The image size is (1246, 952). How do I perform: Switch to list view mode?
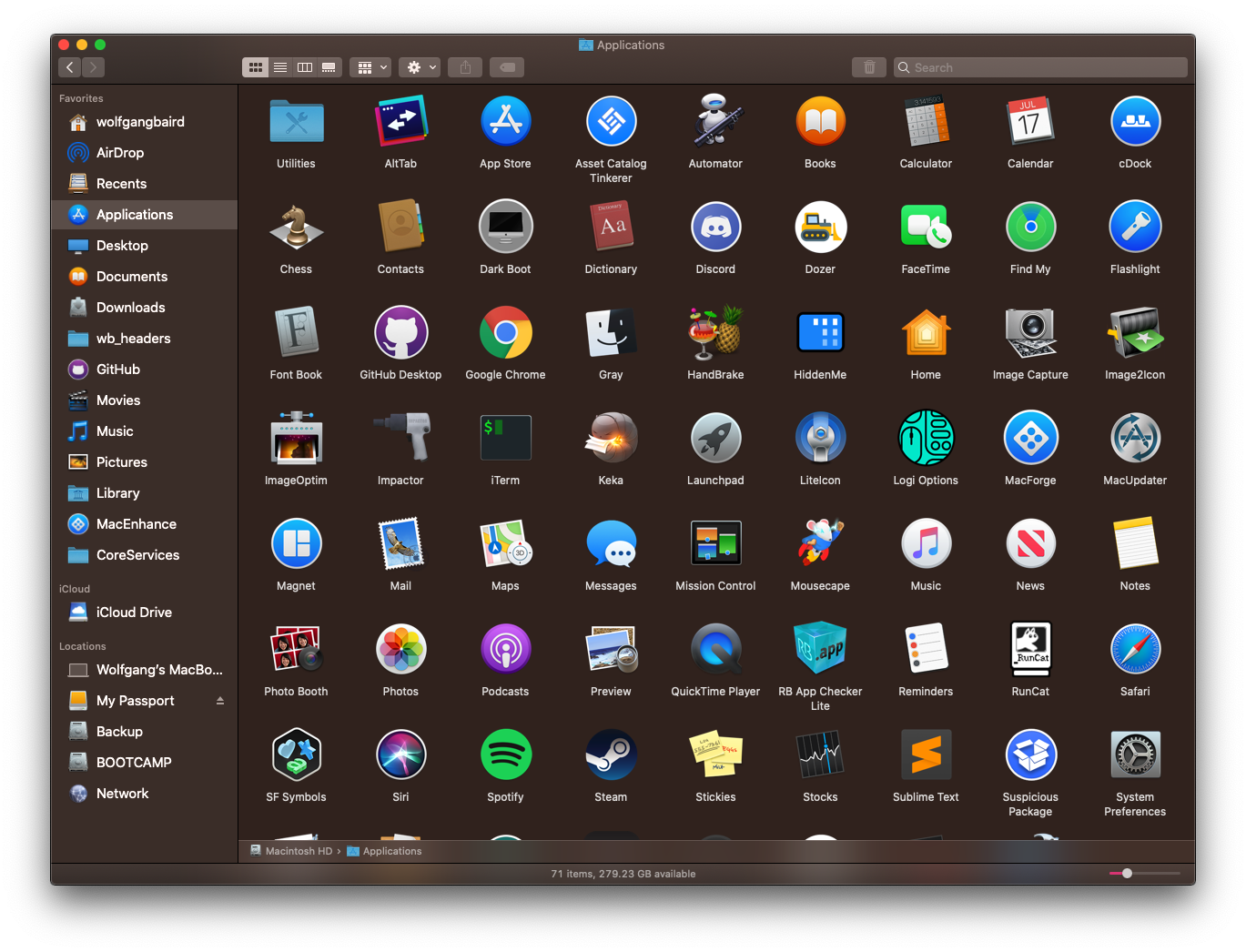click(280, 67)
